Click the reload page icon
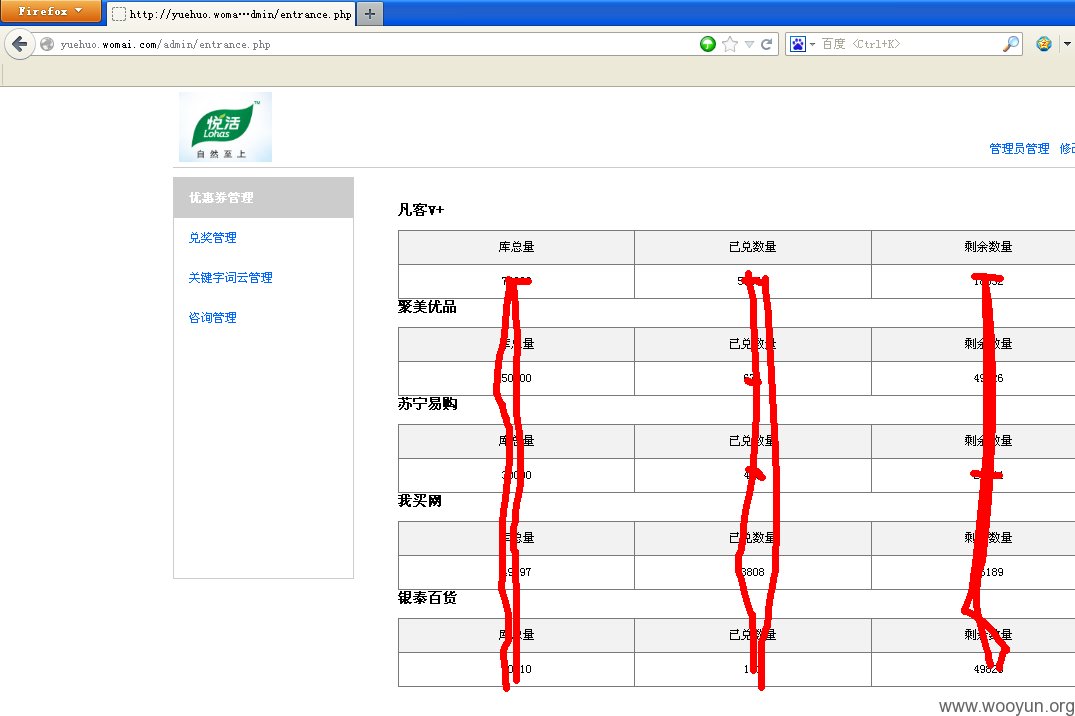The width and height of the screenshot is (1075, 716). 766,45
